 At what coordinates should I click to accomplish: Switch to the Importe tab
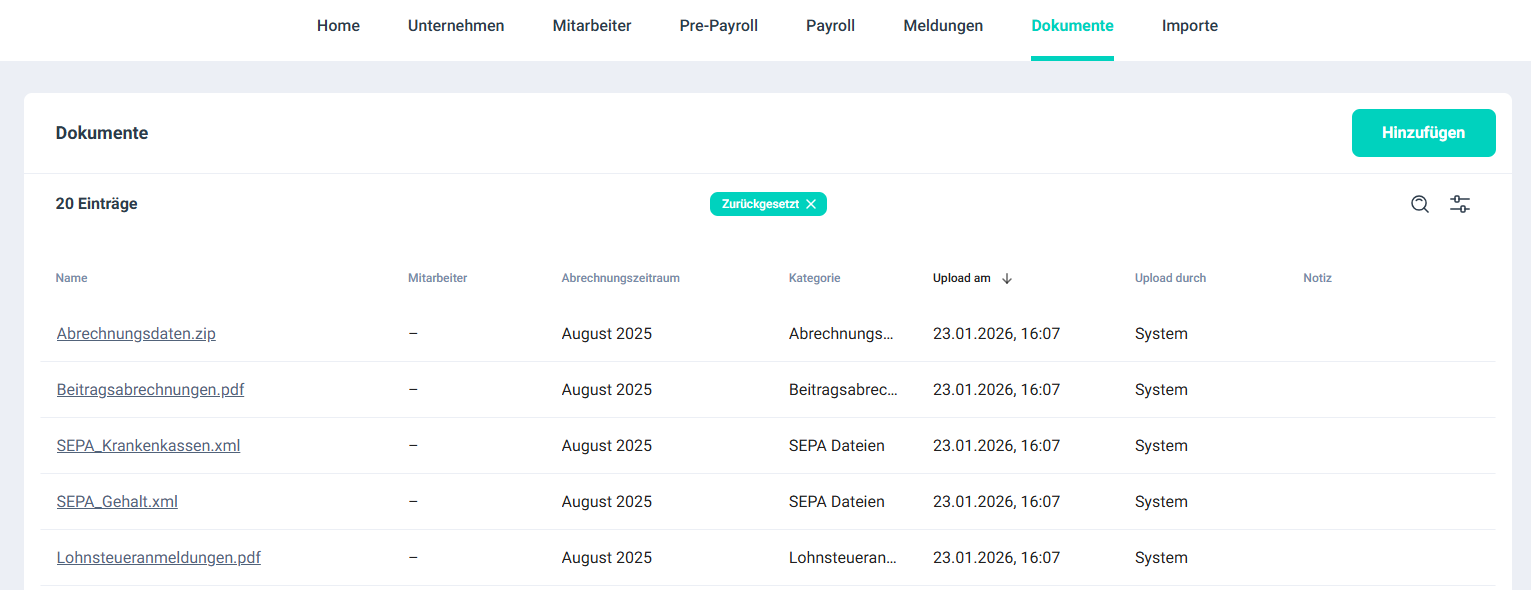pyautogui.click(x=1190, y=26)
